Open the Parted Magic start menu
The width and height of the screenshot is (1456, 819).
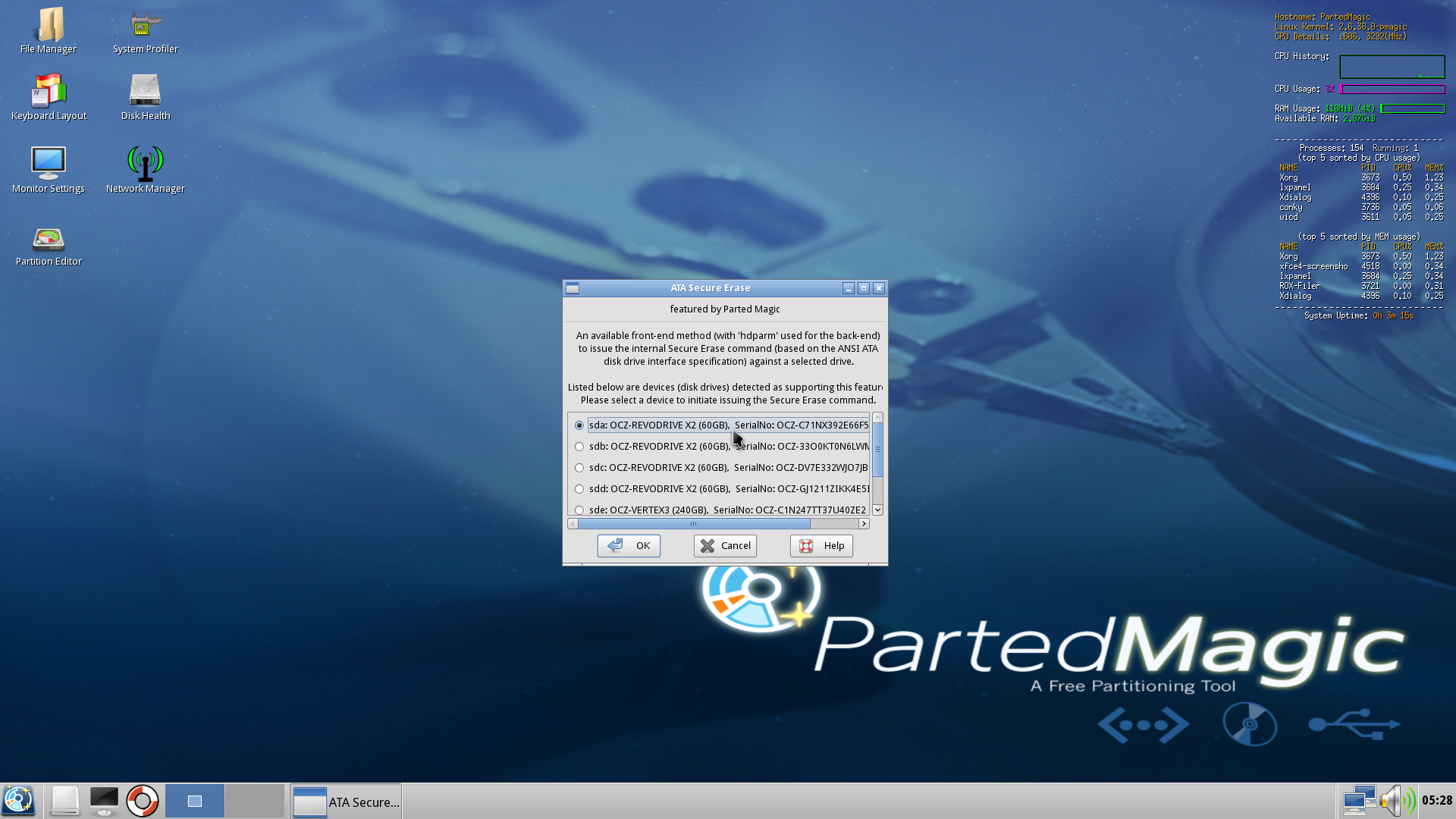19,801
